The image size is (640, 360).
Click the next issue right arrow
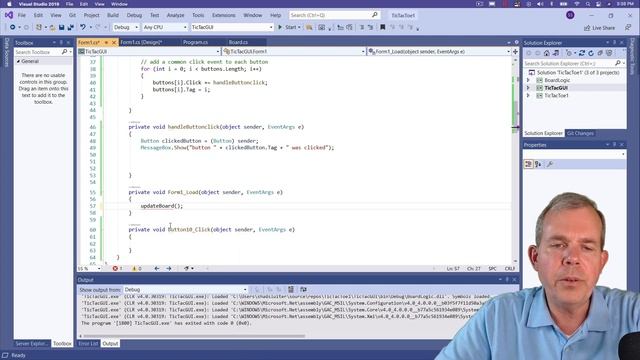click(169, 269)
